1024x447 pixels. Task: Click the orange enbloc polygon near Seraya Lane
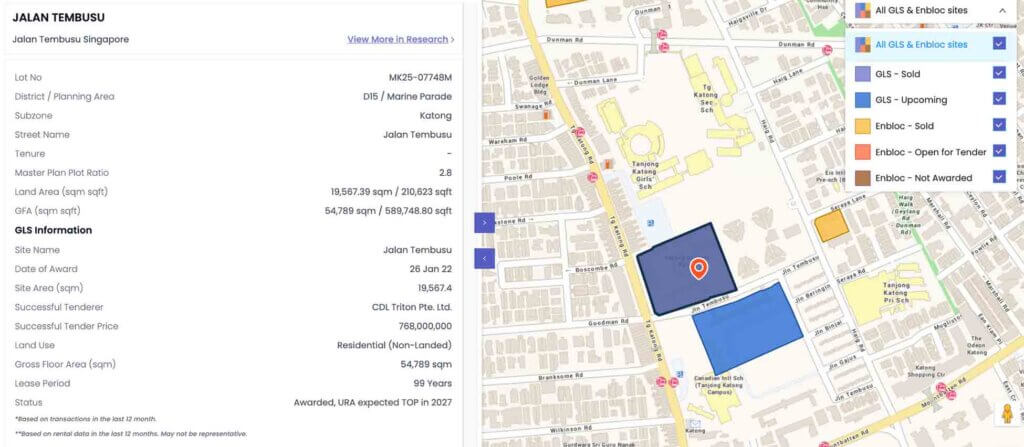coord(831,226)
